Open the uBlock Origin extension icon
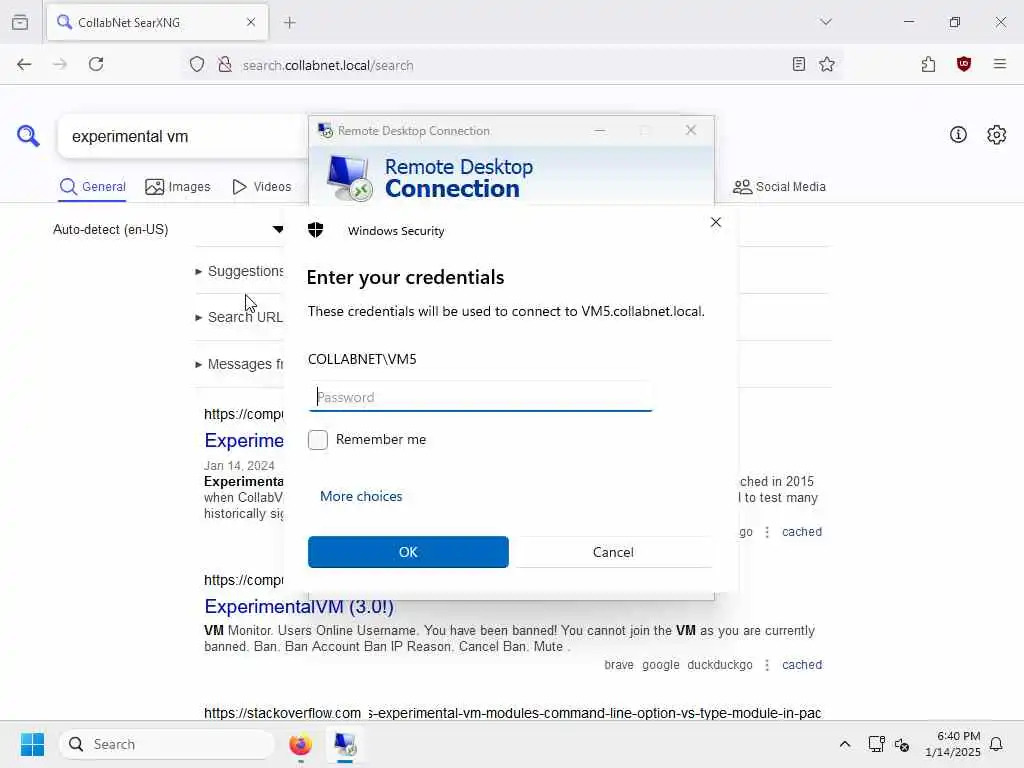The width and height of the screenshot is (1024, 768). 963,64
